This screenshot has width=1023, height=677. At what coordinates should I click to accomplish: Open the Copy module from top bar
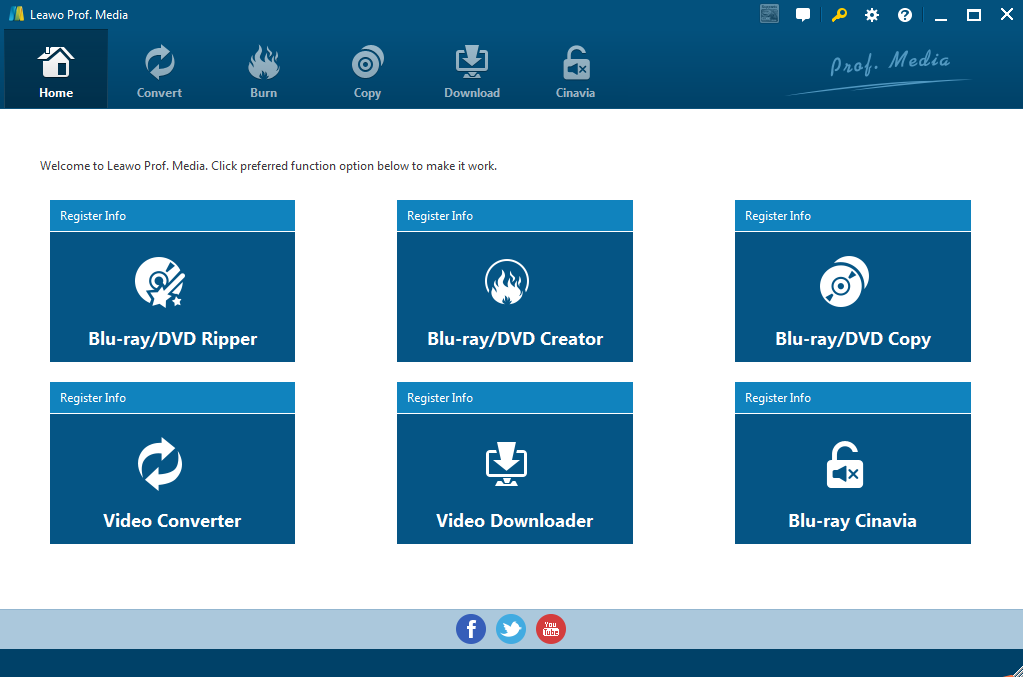[367, 72]
